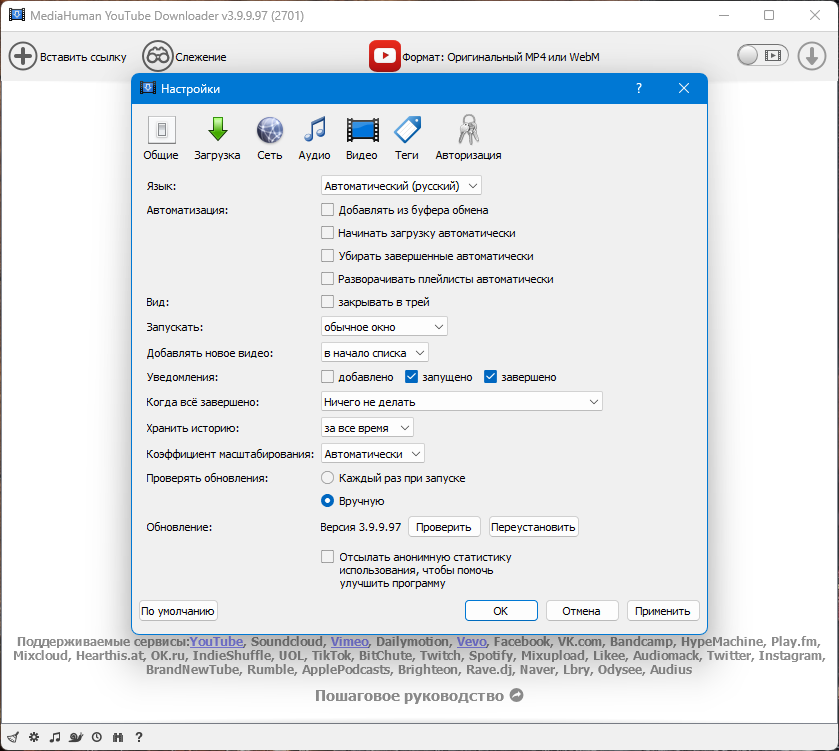Click the snail speed limit icon

point(75,737)
